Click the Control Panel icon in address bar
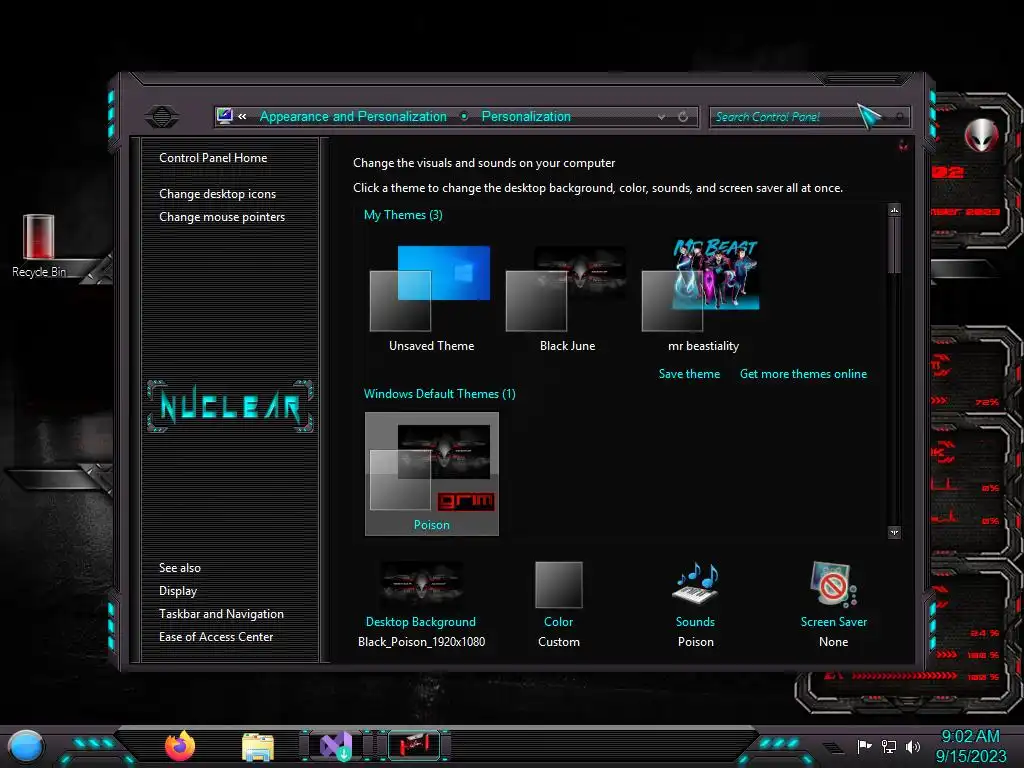 225,116
